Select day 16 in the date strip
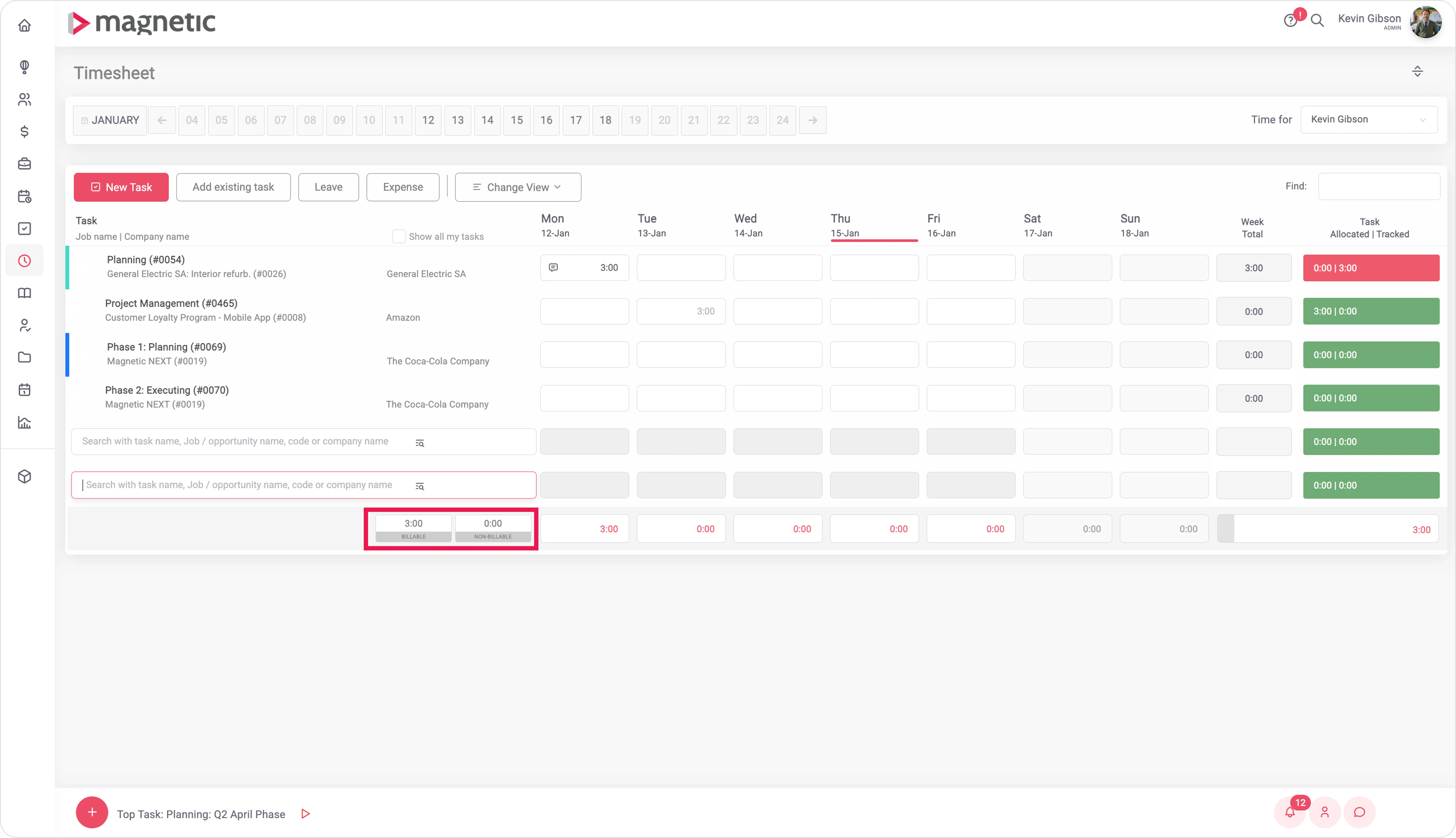1456x838 pixels. [546, 120]
